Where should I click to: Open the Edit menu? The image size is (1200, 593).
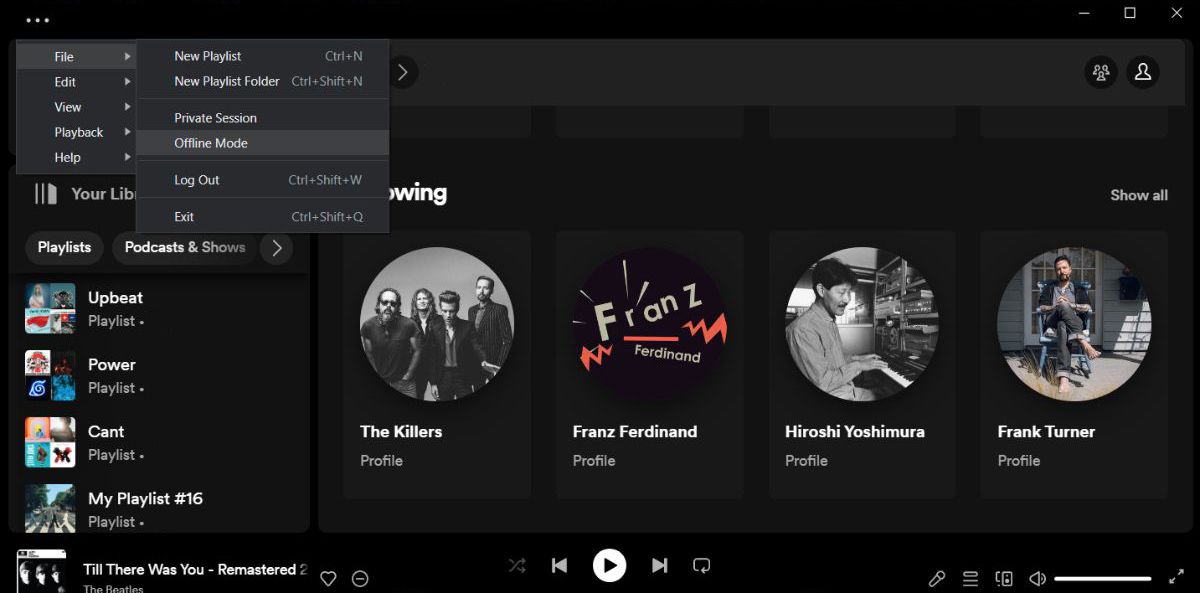coord(76,82)
